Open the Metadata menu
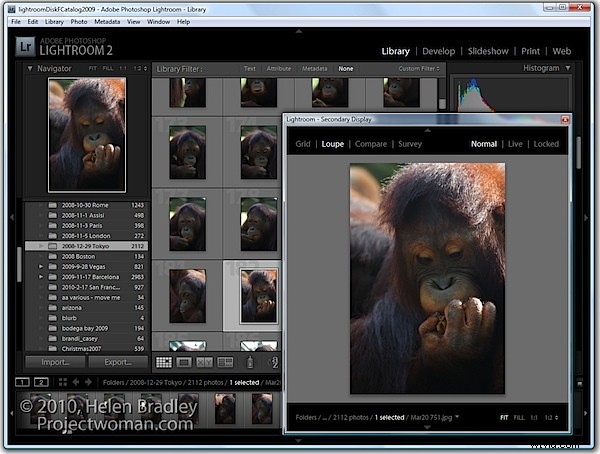 pyautogui.click(x=107, y=22)
